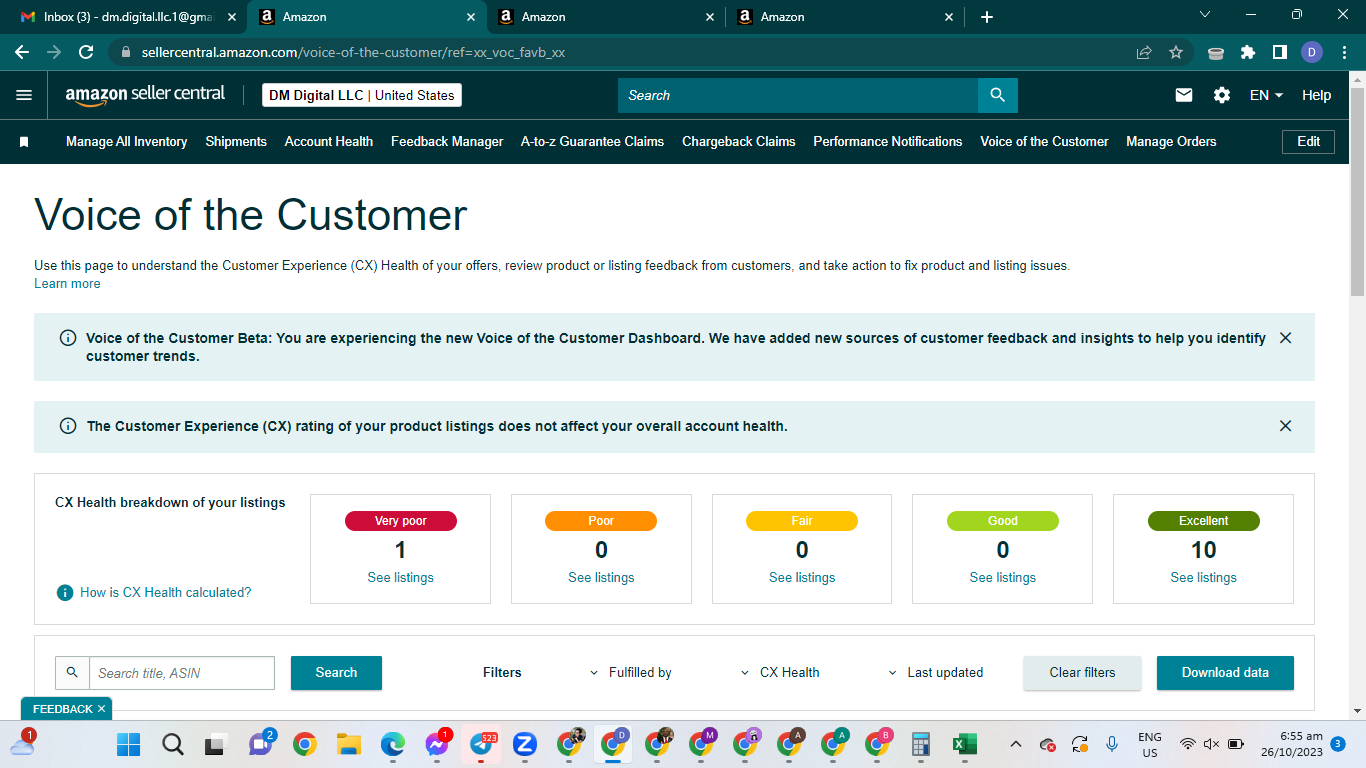Open the Chrome profile avatar D
1366x768 pixels.
(x=1312, y=52)
